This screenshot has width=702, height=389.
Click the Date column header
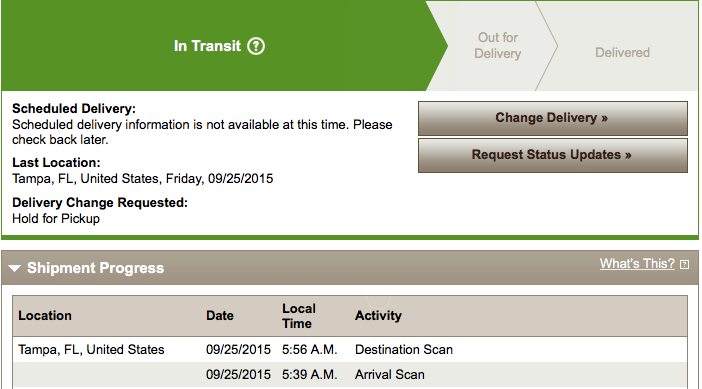click(x=220, y=316)
